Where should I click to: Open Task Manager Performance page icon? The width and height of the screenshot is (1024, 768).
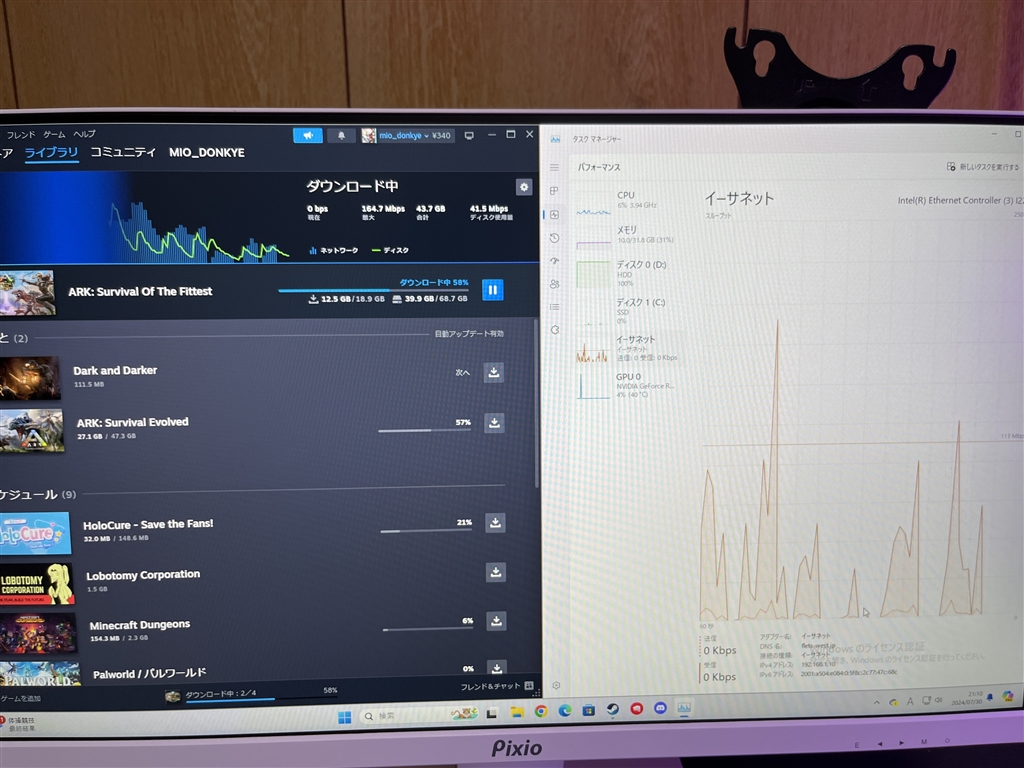point(554,214)
